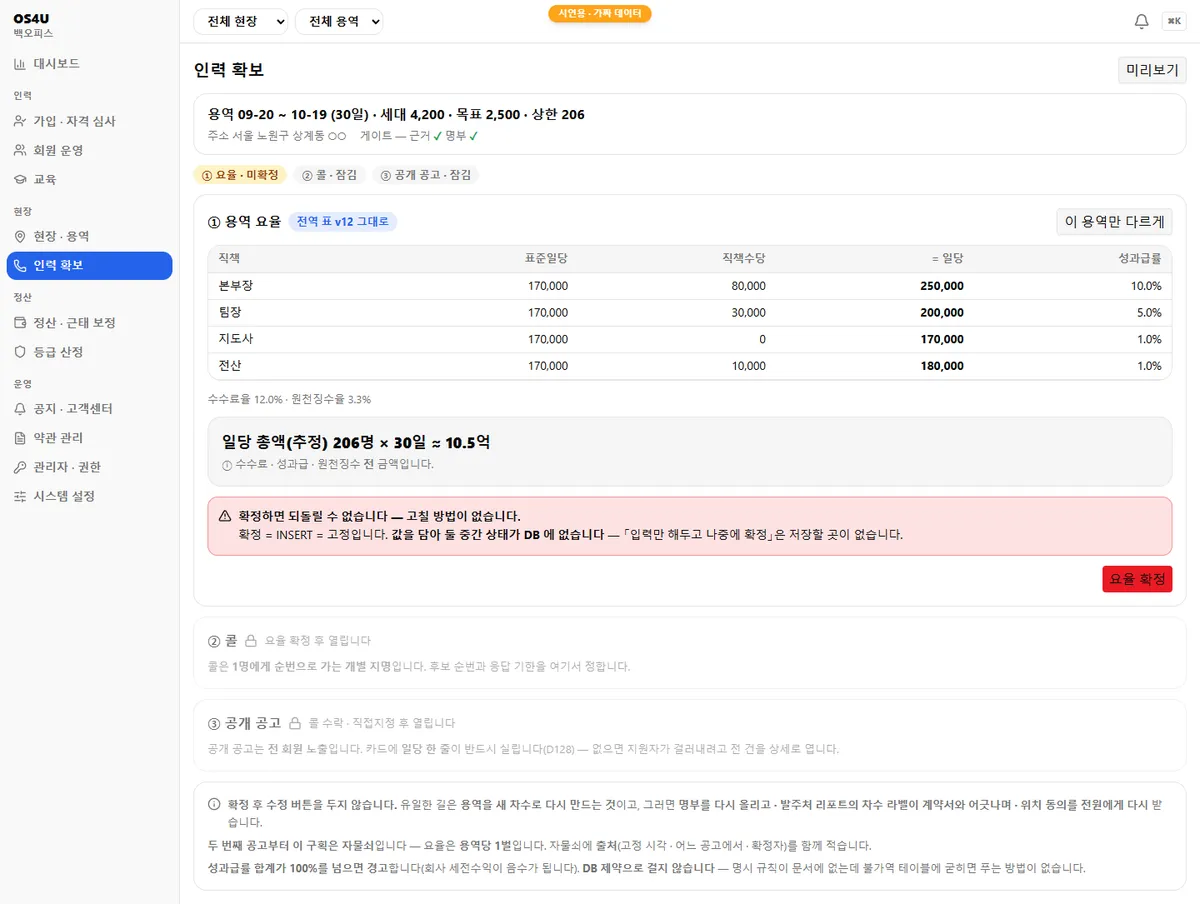Click the lock icon beside ② 콜
The image size is (1200, 904).
[x=251, y=640]
